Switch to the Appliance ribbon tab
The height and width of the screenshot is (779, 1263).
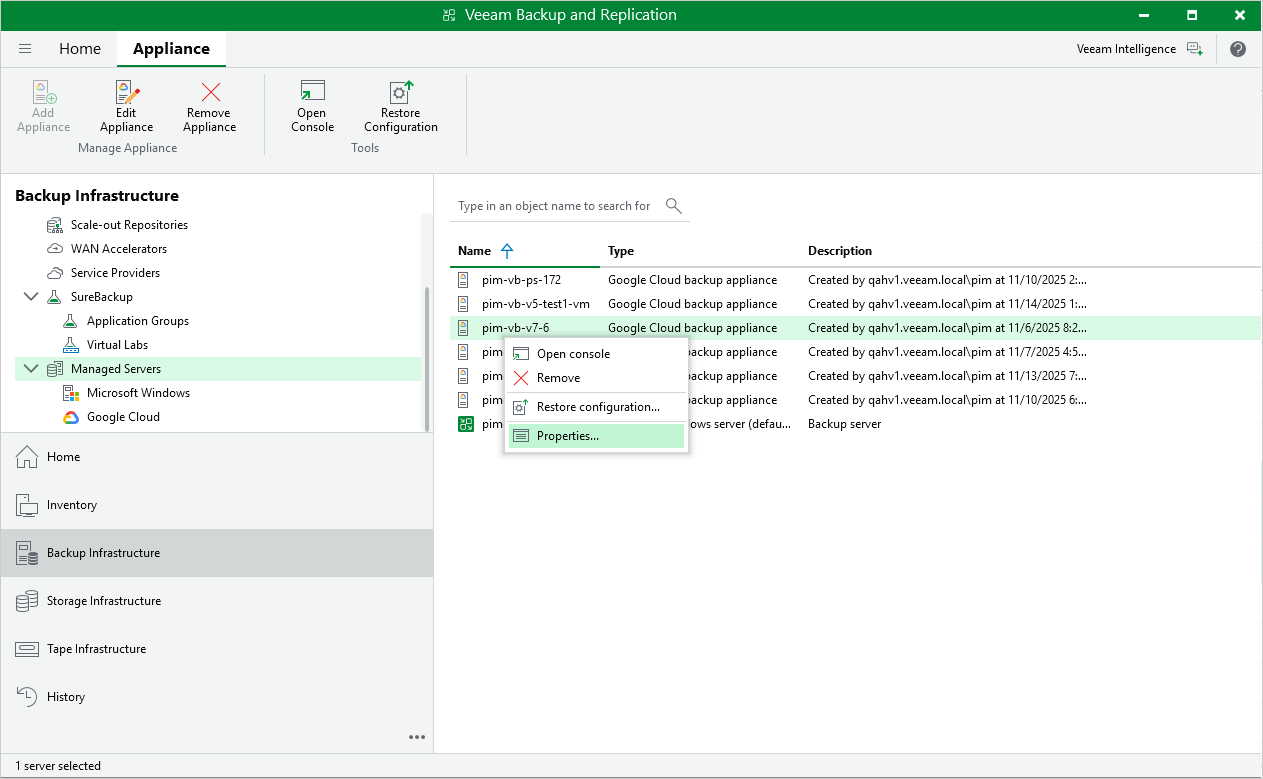tap(171, 49)
